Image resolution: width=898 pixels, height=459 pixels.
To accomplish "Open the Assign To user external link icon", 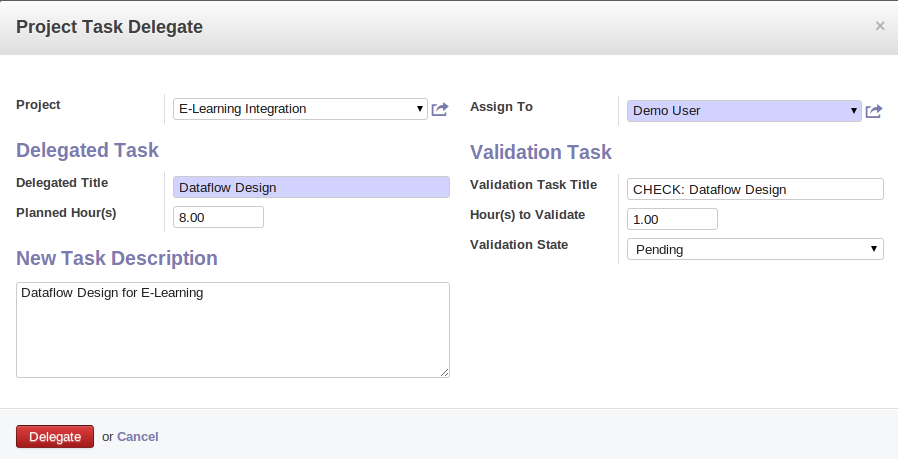I will tap(873, 111).
